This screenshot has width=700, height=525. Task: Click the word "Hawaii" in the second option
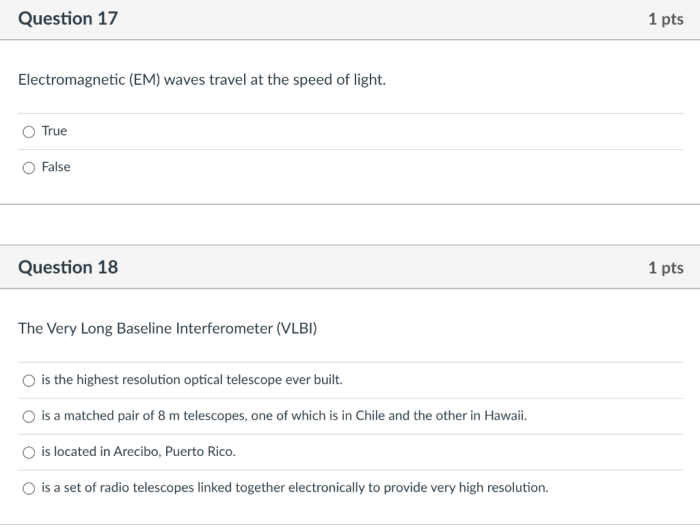coord(503,416)
